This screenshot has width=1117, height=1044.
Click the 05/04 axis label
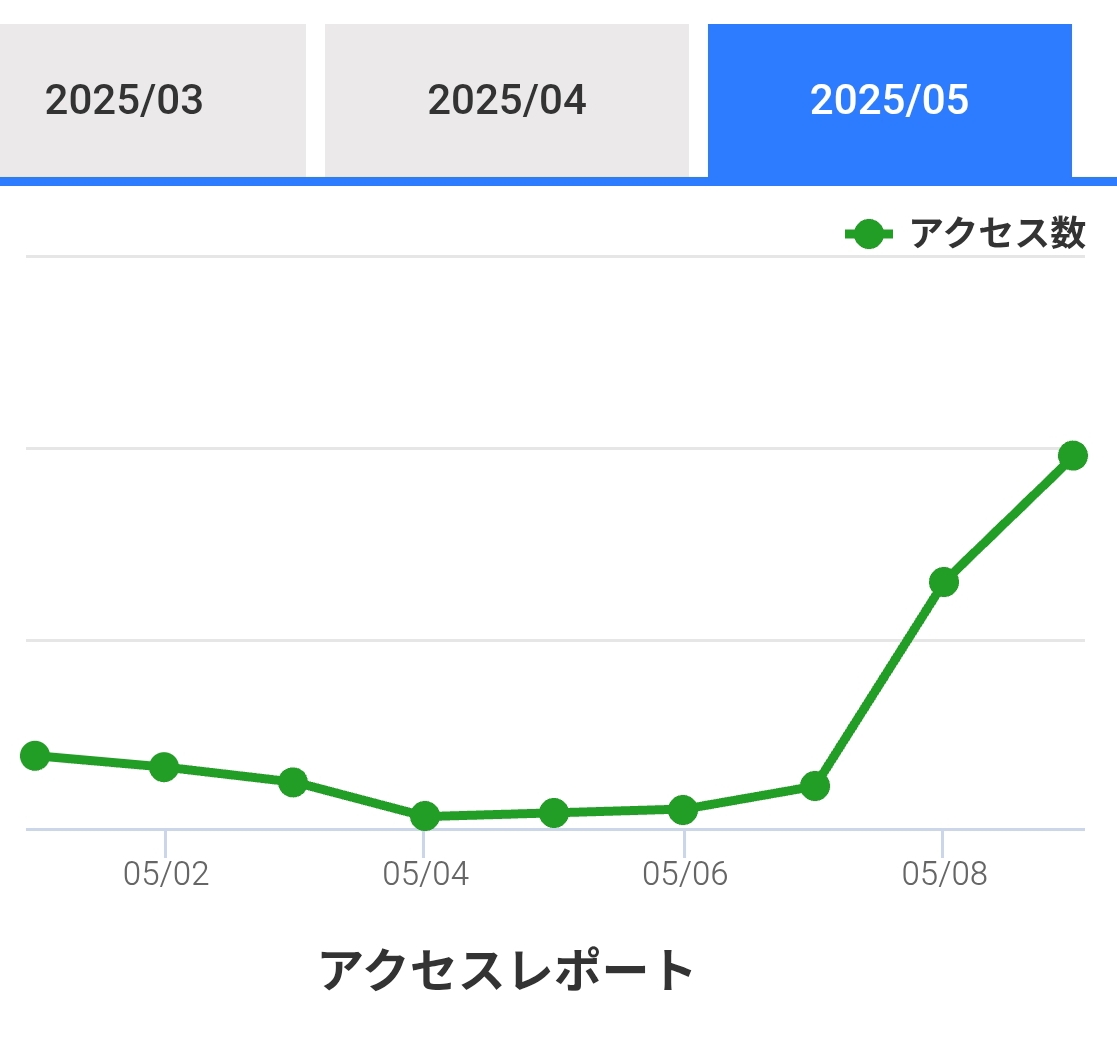(x=425, y=874)
